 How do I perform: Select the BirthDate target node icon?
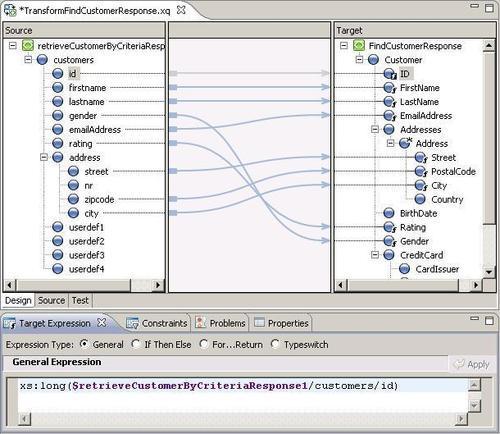(389, 213)
